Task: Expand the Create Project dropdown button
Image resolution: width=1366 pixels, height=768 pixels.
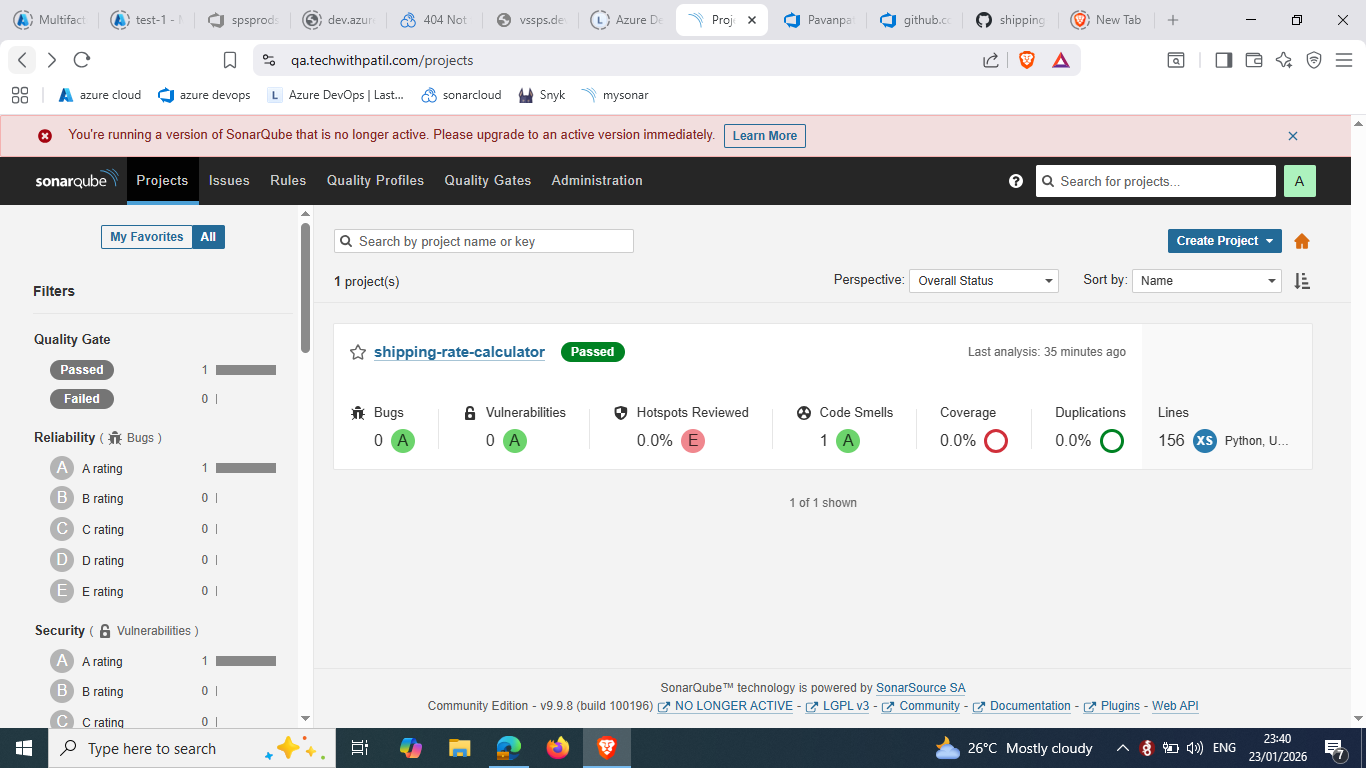Action: pos(1225,241)
